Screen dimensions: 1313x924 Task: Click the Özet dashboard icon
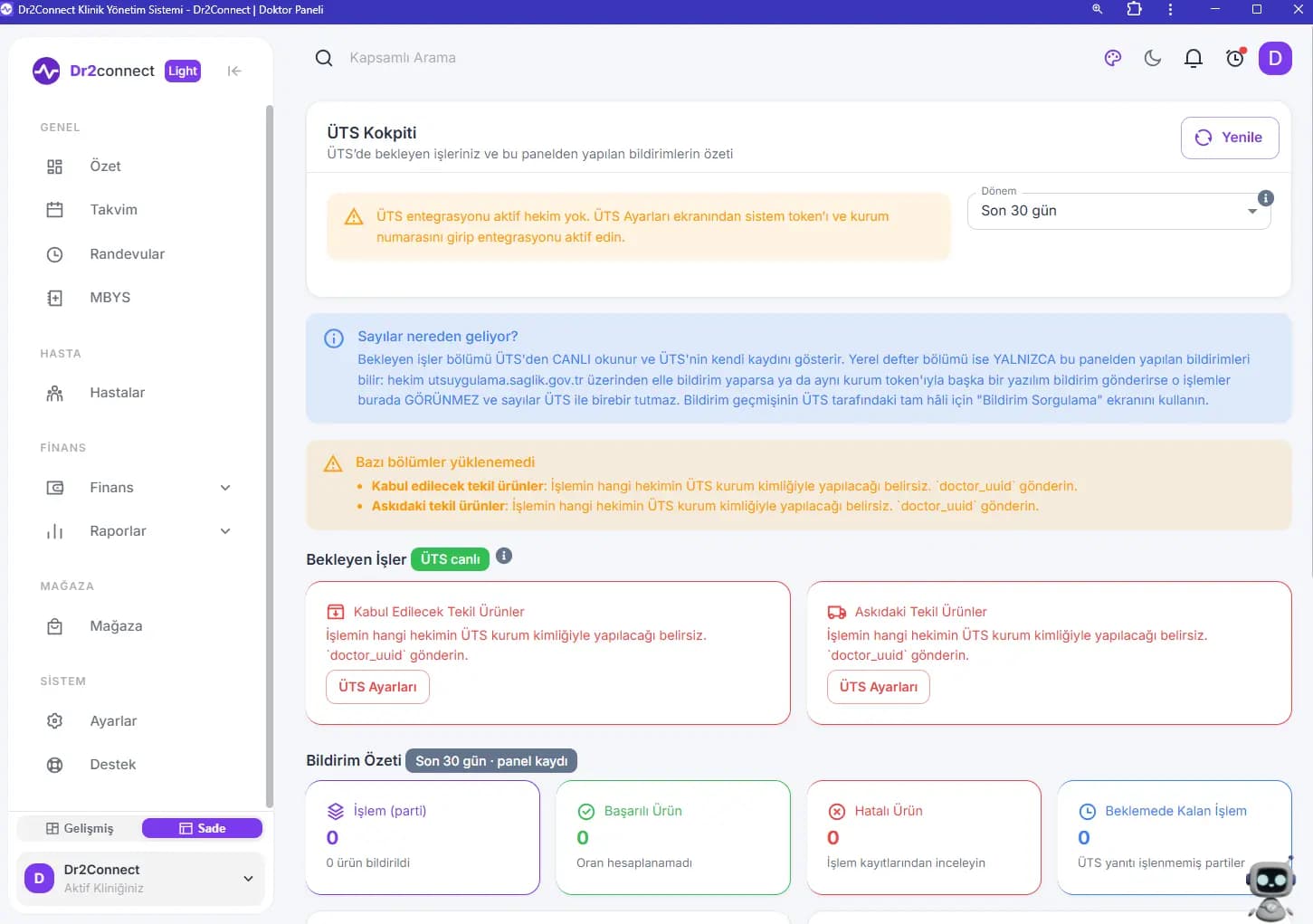tap(54, 167)
